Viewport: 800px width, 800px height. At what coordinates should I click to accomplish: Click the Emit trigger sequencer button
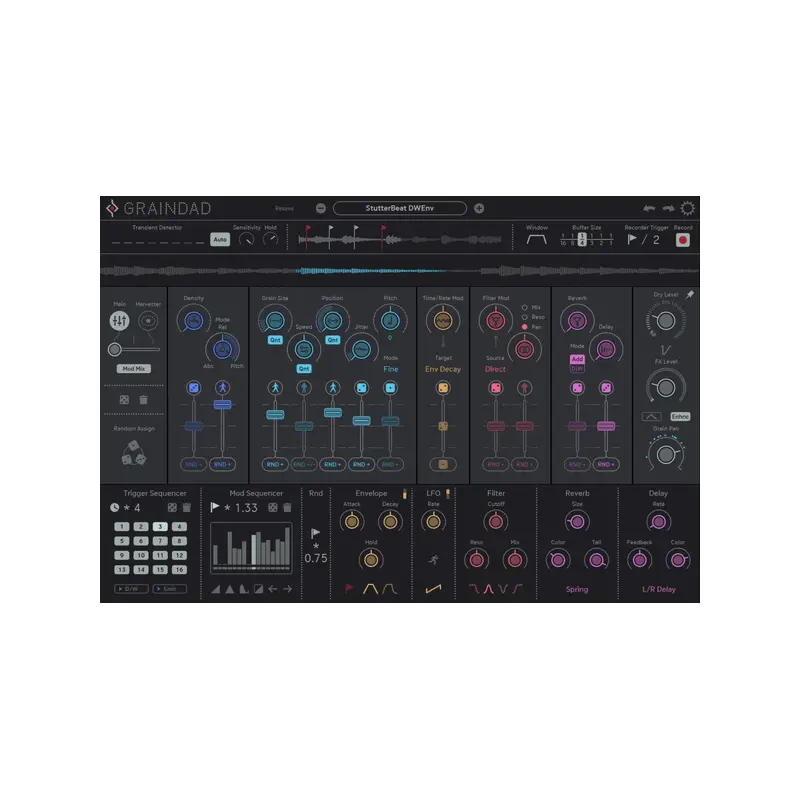pos(169,589)
